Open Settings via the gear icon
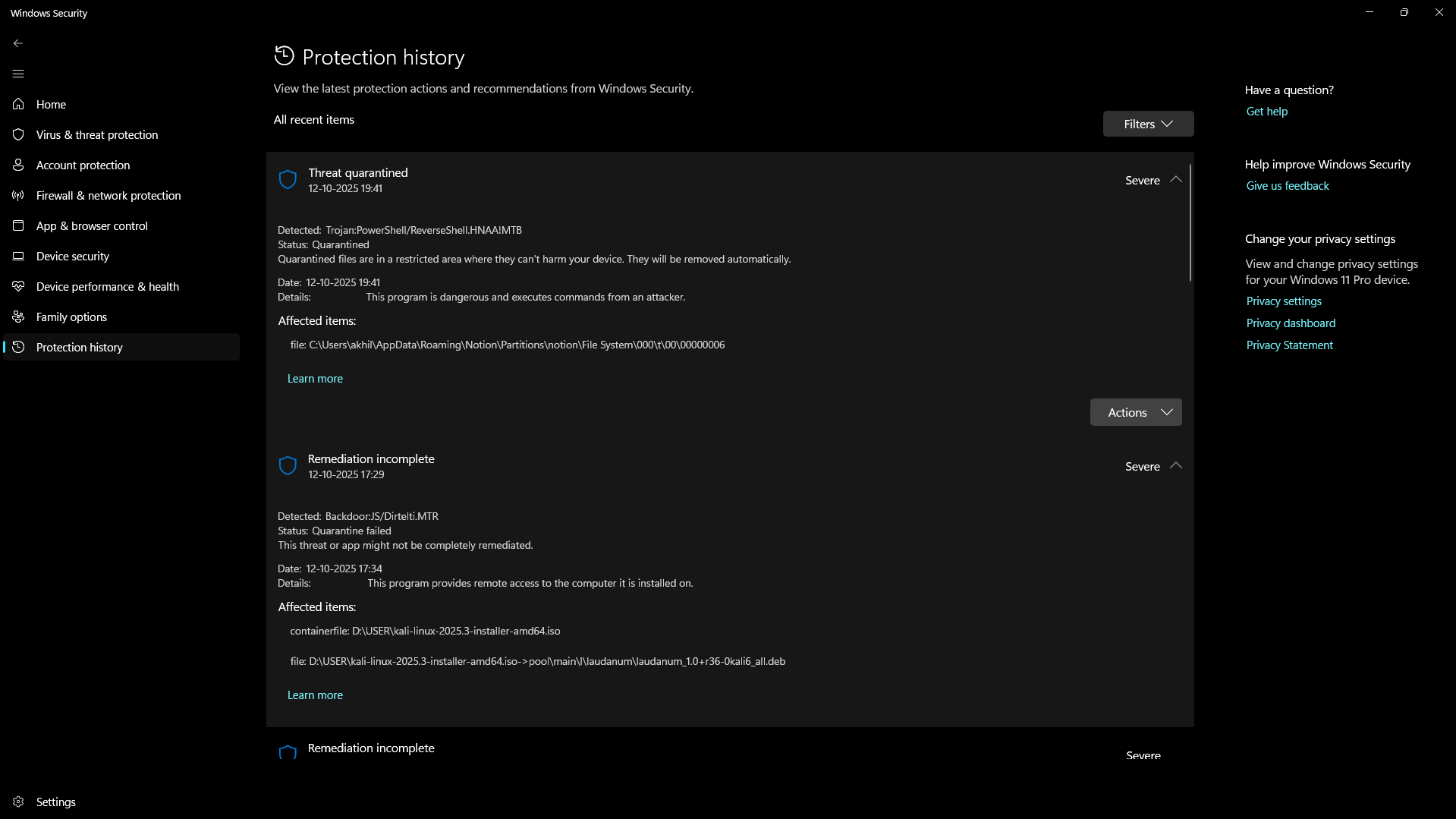 (18, 802)
